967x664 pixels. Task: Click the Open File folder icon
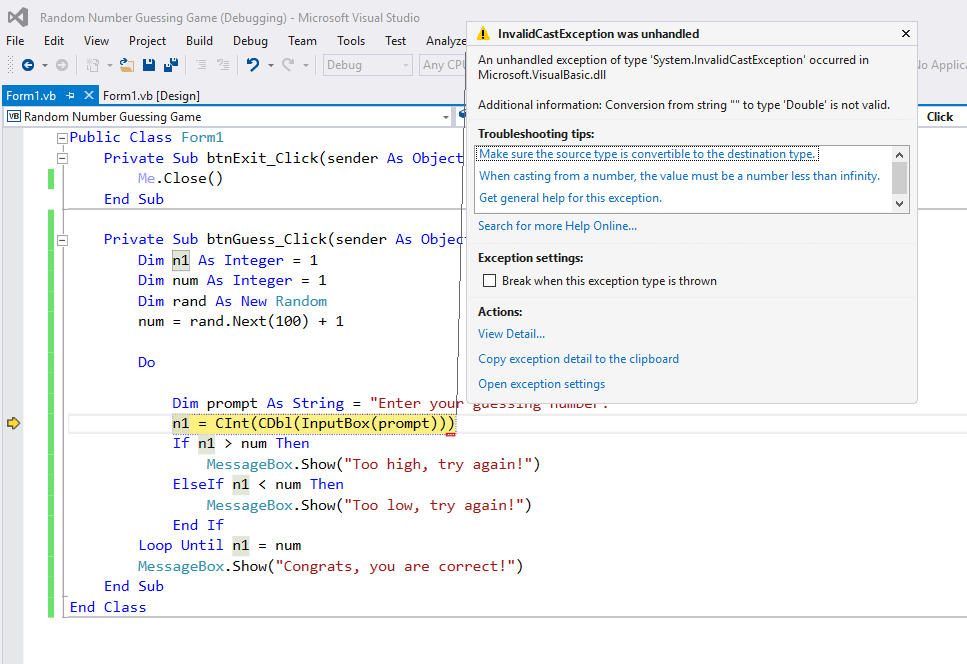coord(126,65)
